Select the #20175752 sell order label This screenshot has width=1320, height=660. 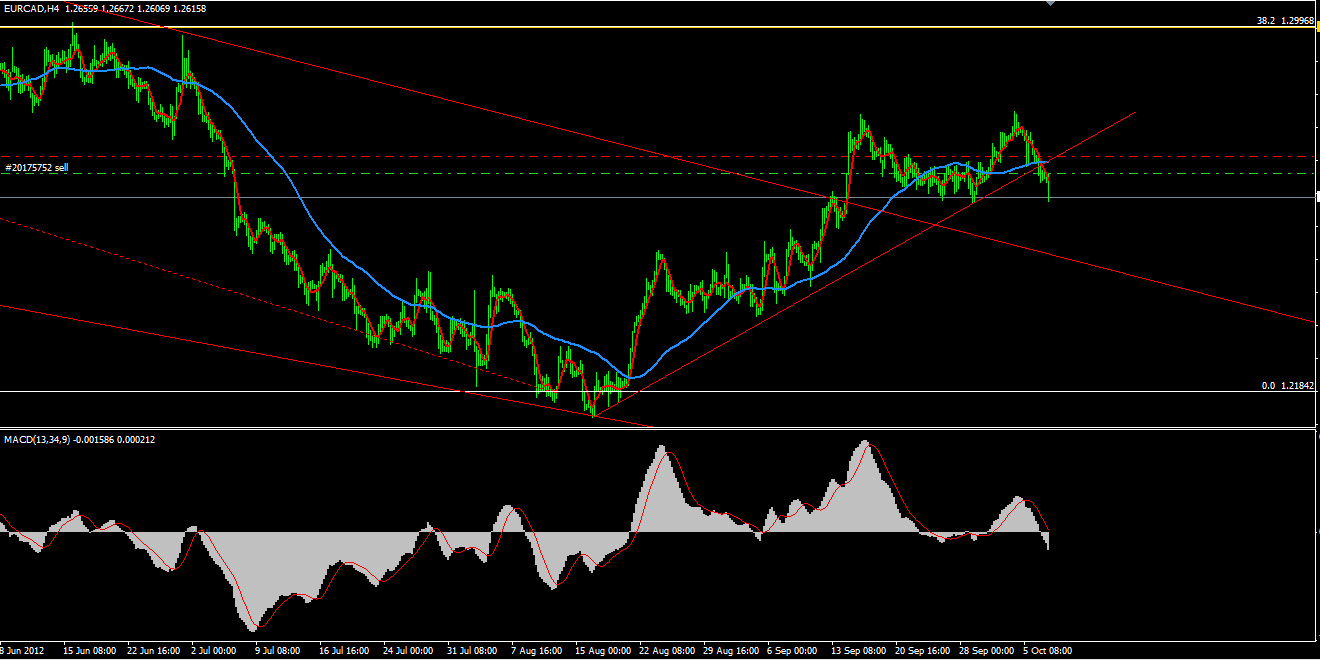[x=36, y=167]
